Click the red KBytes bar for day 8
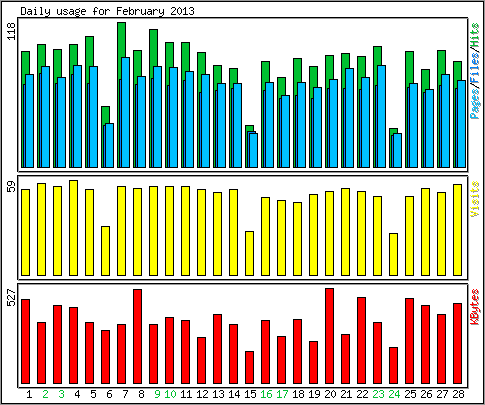Image resolution: width=485 pixels, height=405 pixels. click(x=137, y=337)
